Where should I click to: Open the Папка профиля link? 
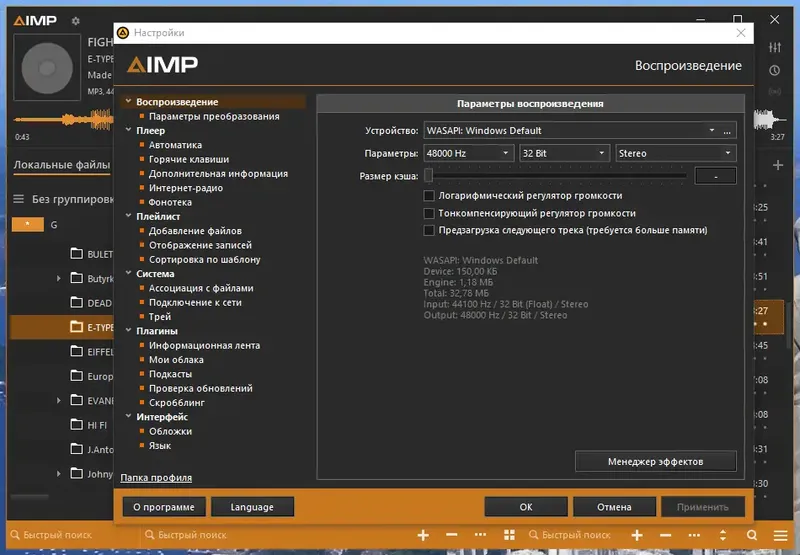[x=156, y=478]
